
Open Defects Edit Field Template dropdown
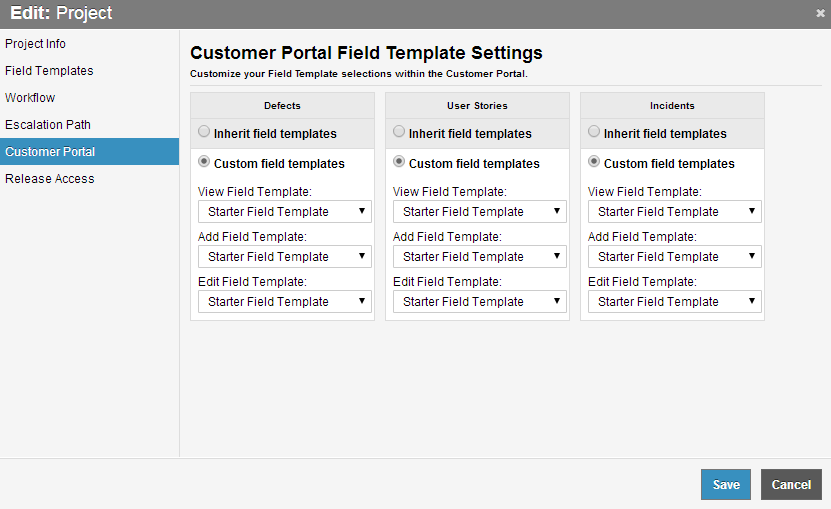click(x=285, y=302)
